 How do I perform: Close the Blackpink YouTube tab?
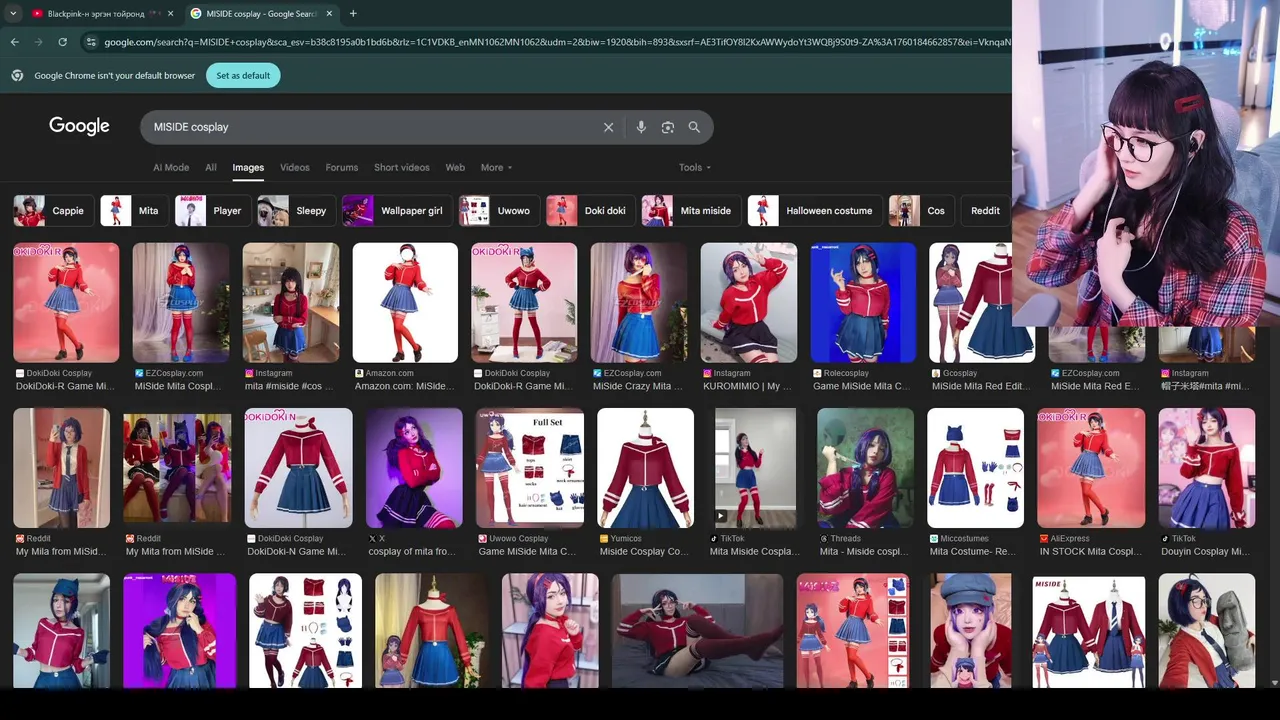[170, 14]
